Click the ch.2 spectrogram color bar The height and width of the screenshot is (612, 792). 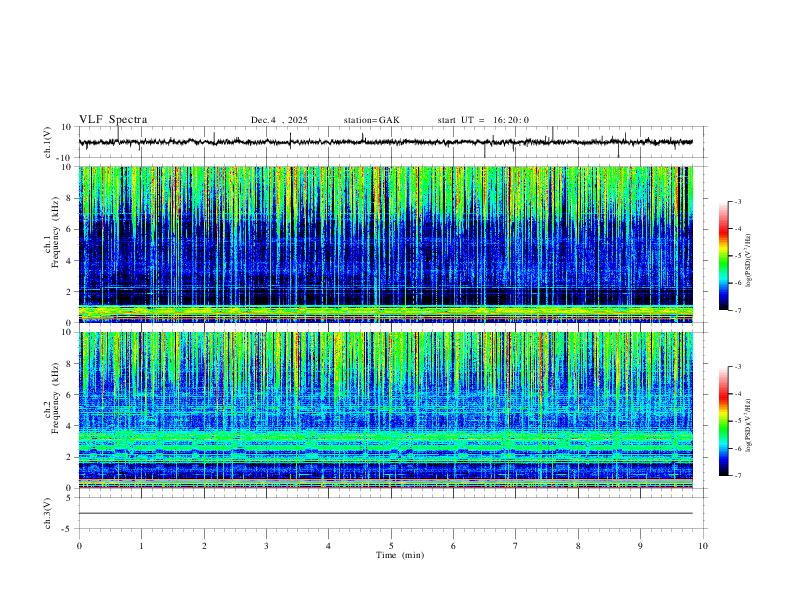723,421
